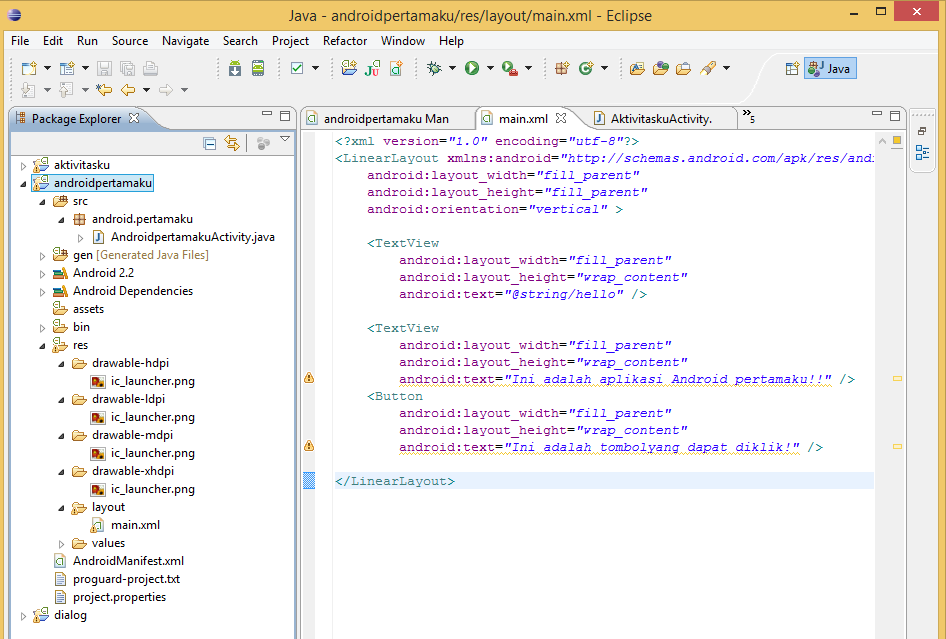Select Android Dependencies entry

point(133,291)
